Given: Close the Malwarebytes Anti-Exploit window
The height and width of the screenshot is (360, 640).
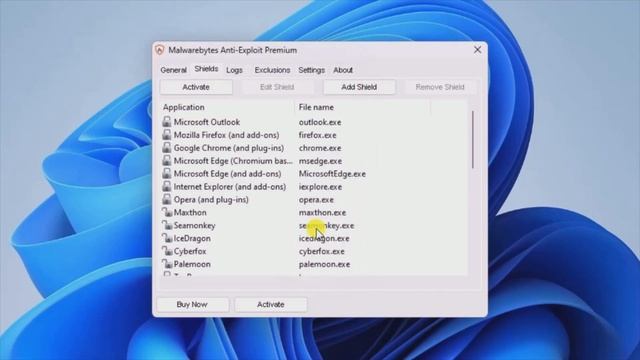Looking at the screenshot, I should point(478,50).
